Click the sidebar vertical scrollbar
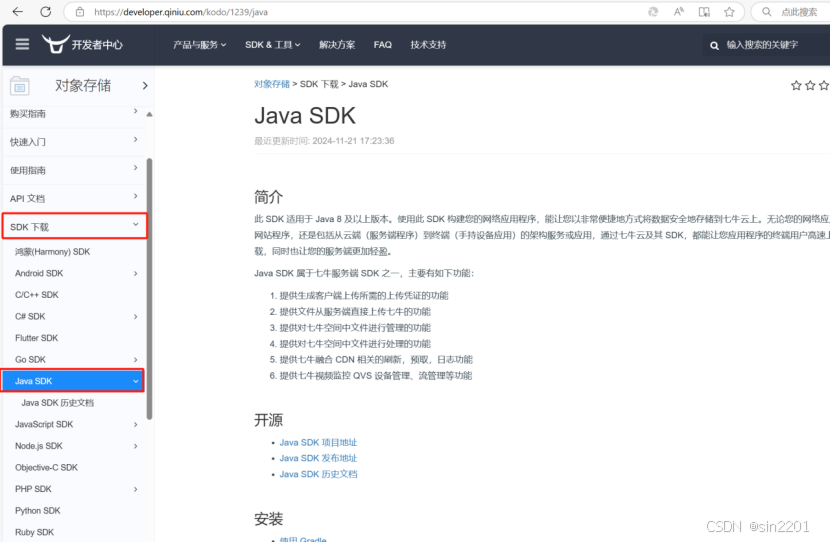This screenshot has width=831, height=542. pyautogui.click(x=149, y=289)
